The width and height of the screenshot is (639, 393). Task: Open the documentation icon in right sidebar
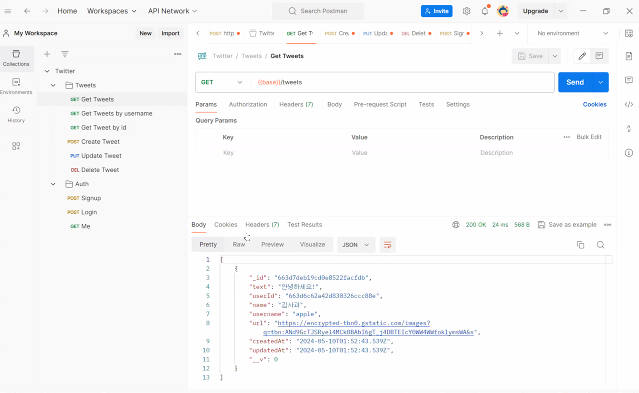[629, 56]
